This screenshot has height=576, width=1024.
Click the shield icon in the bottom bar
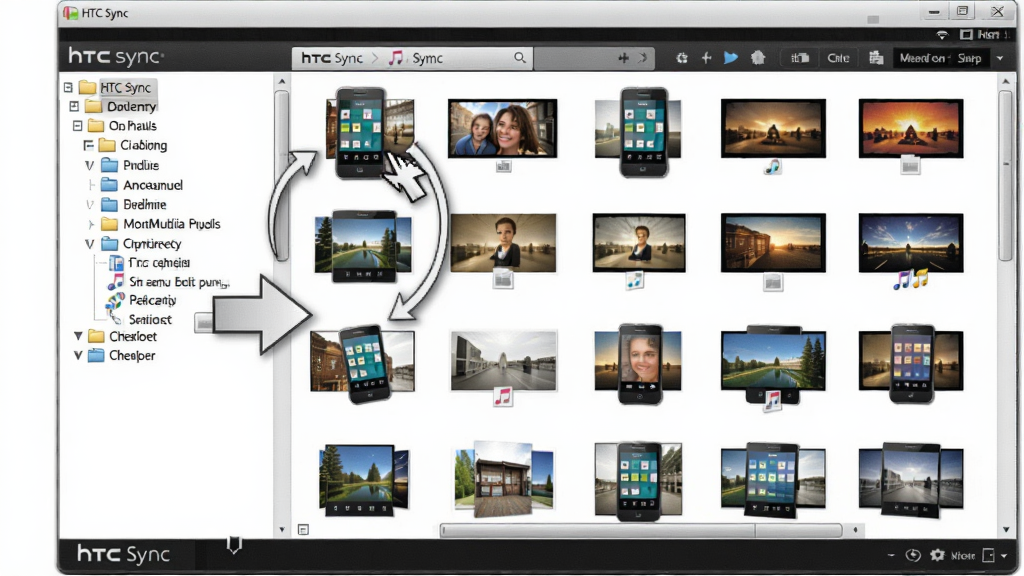point(234,545)
